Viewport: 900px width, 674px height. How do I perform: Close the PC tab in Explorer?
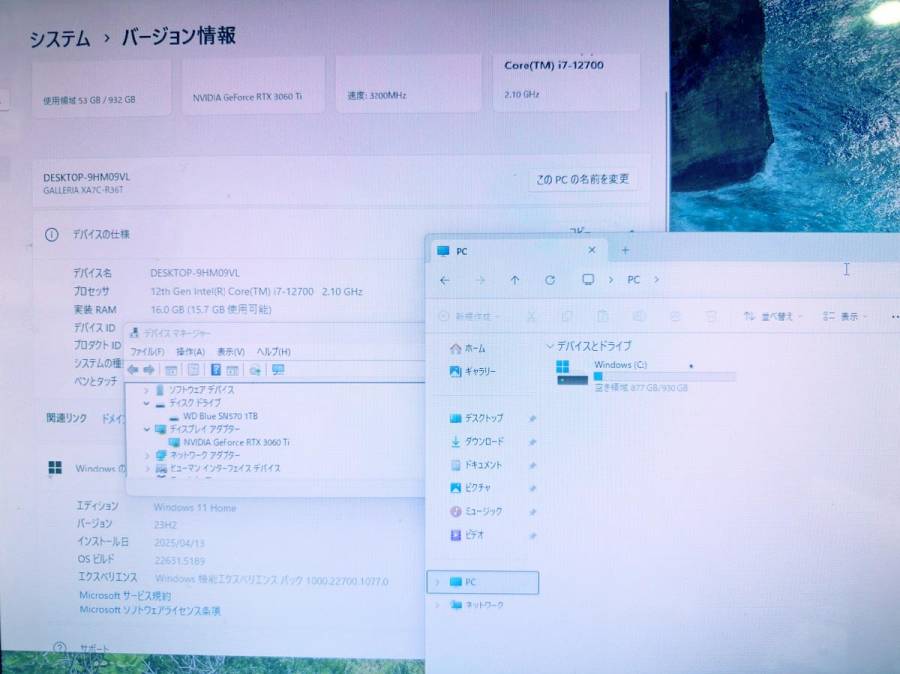tap(592, 250)
